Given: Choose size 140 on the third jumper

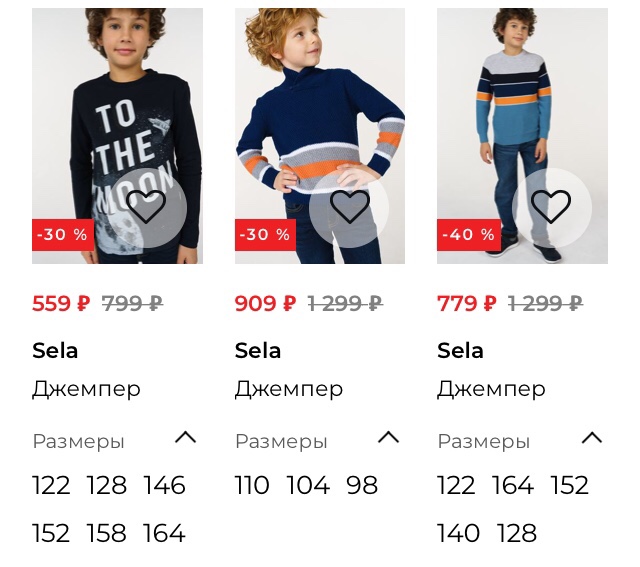Looking at the screenshot, I should [458, 533].
